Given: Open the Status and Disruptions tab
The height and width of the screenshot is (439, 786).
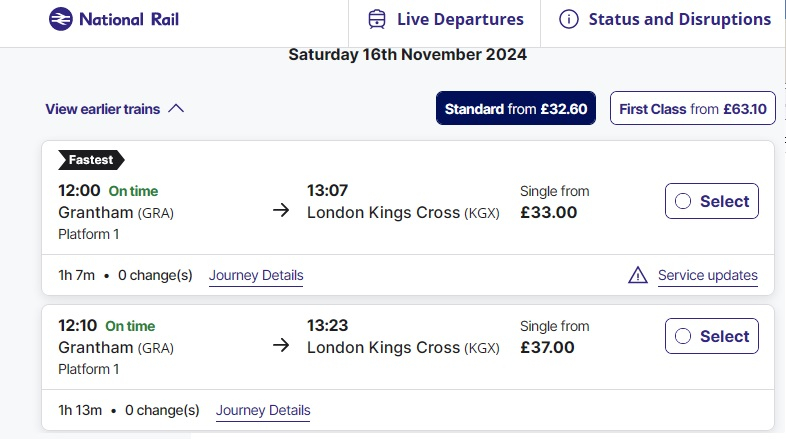Looking at the screenshot, I should coord(664,20).
